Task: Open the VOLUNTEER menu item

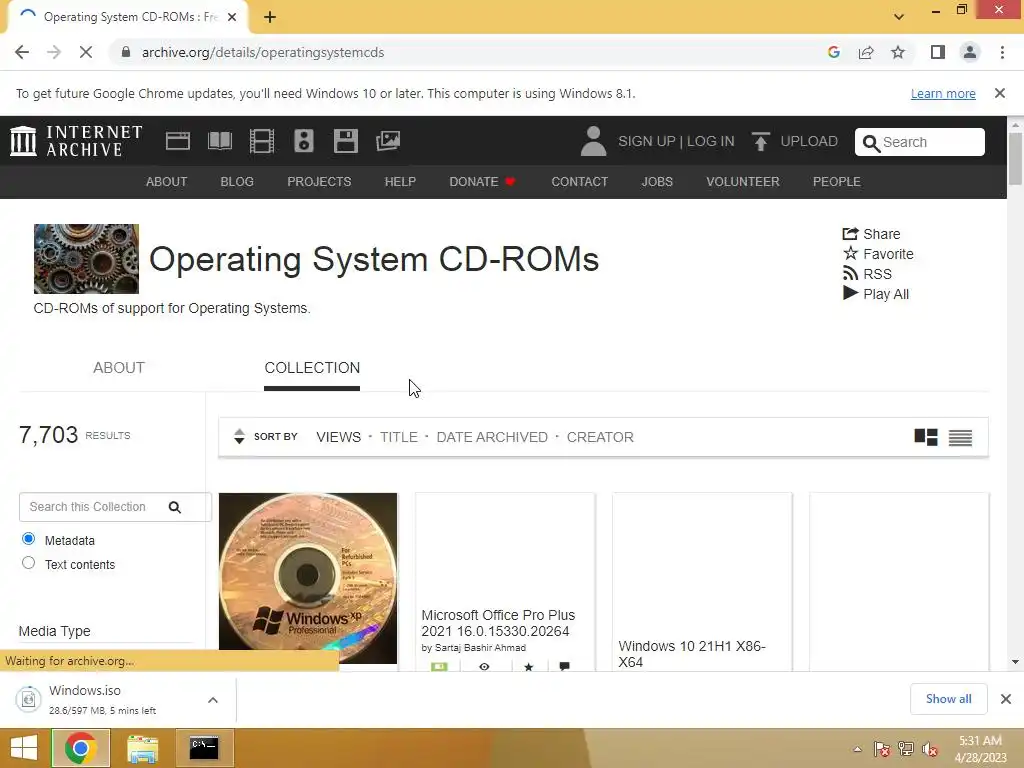Action: 743,182
